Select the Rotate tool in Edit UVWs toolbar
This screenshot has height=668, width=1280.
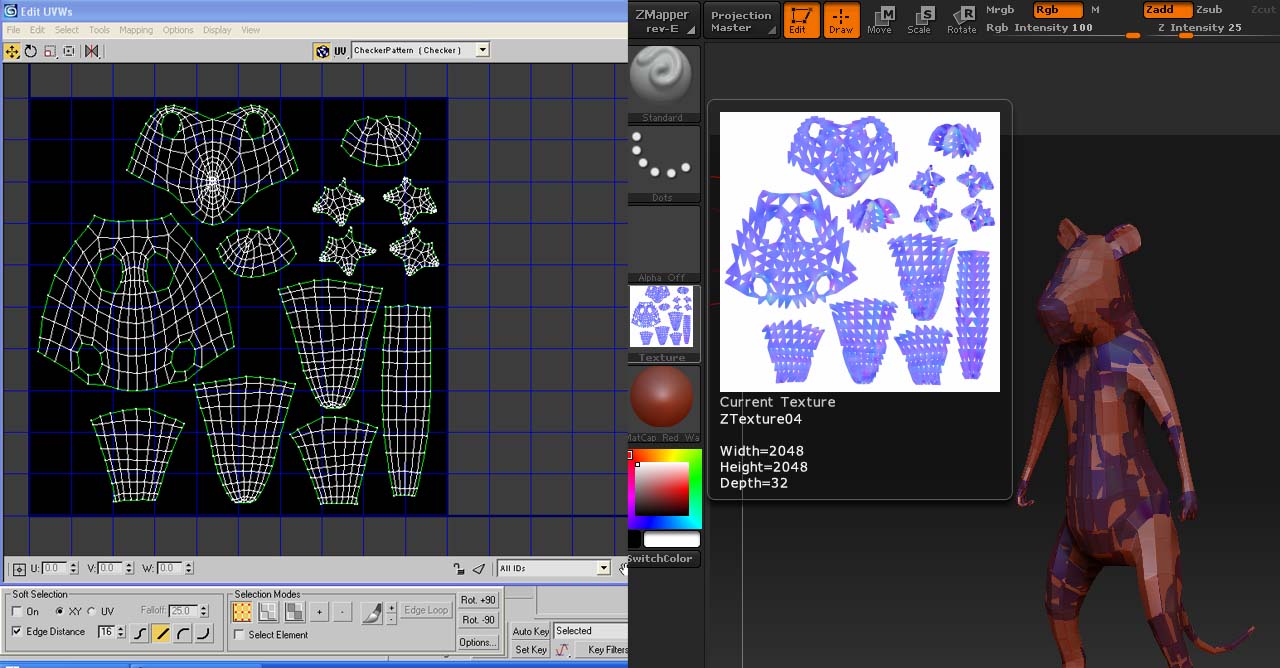point(31,51)
